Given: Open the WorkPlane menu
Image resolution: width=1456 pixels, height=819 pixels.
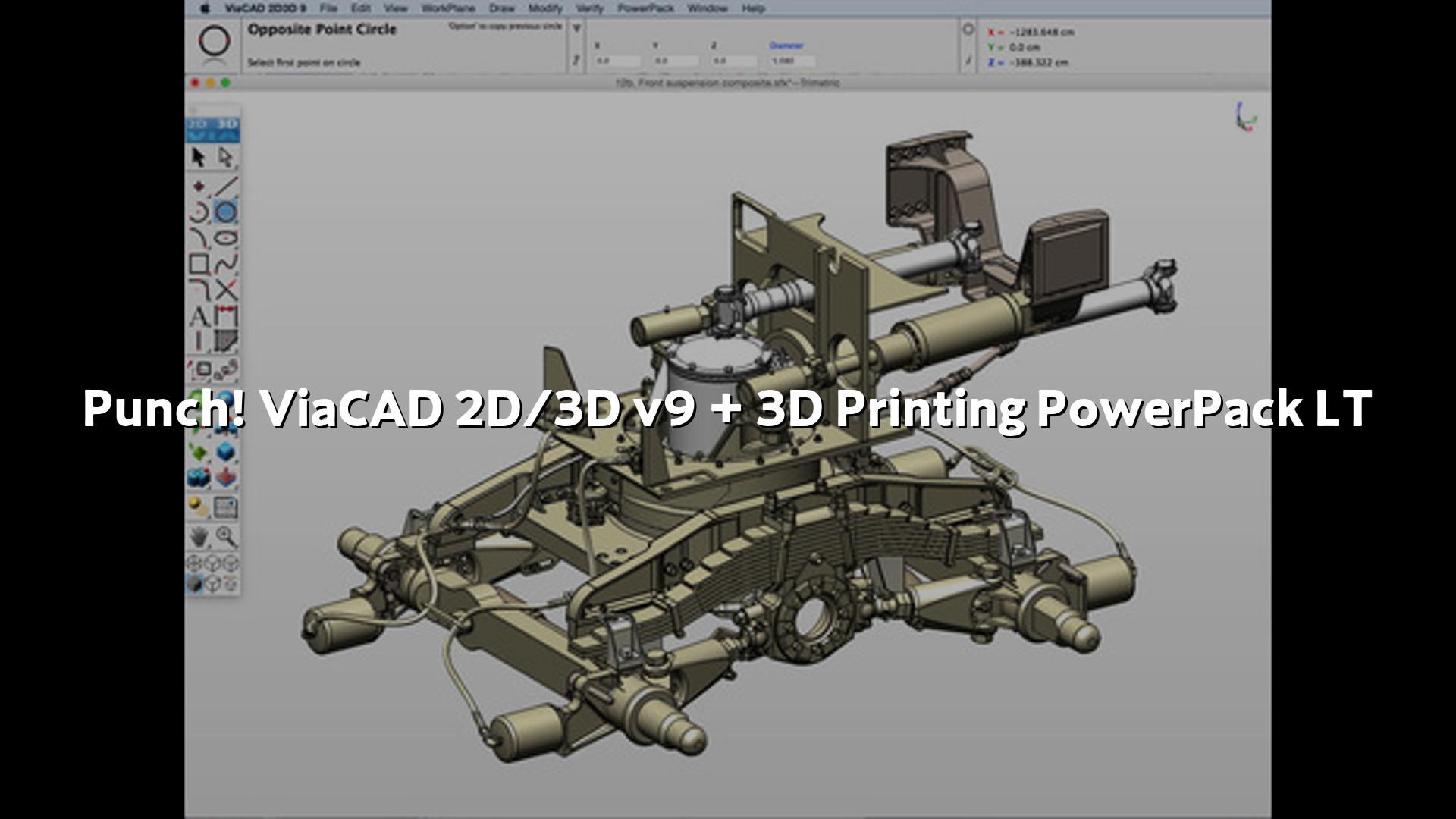Looking at the screenshot, I should (x=447, y=8).
